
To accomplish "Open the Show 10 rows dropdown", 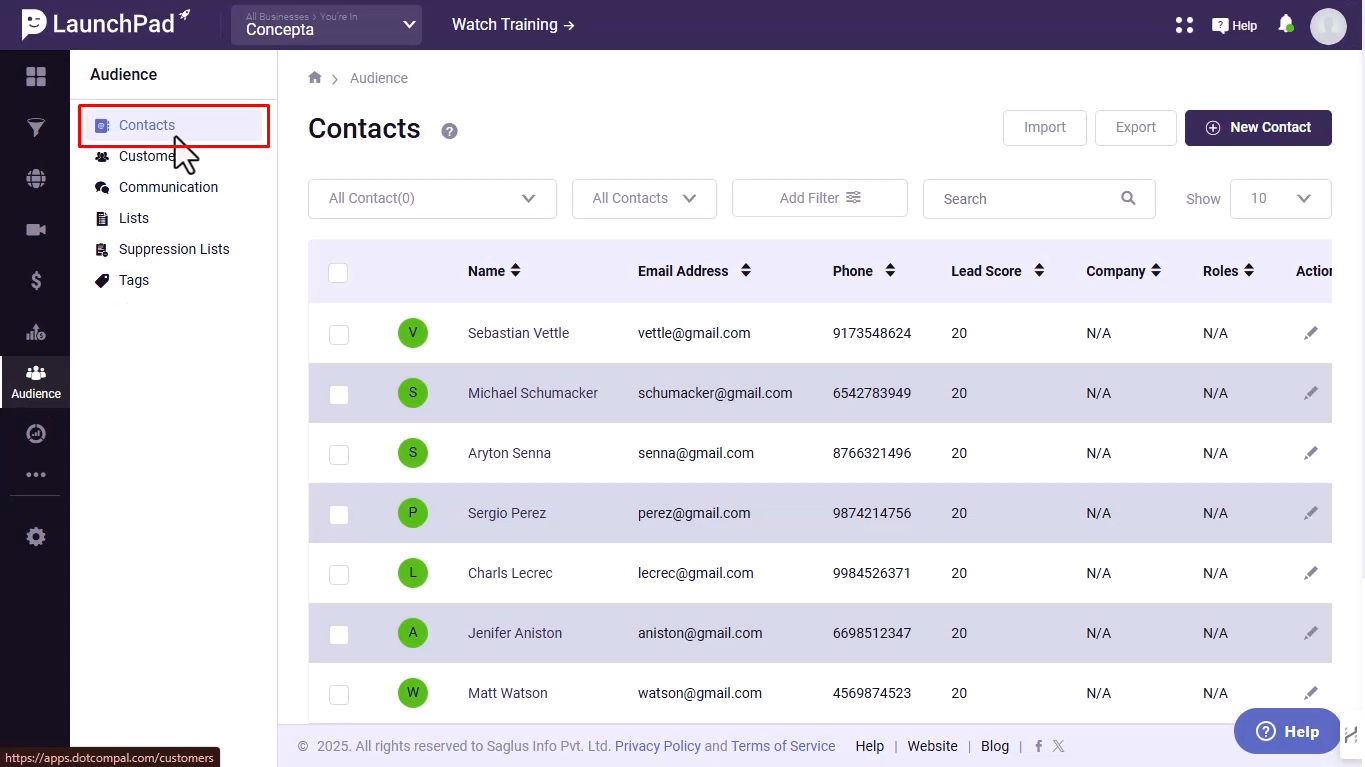I will point(1280,198).
